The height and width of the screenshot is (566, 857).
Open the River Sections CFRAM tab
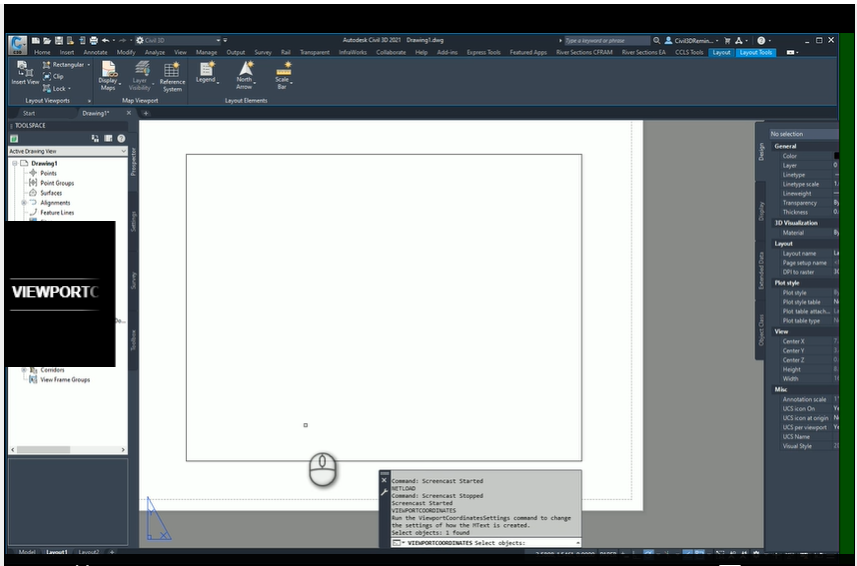[584, 52]
